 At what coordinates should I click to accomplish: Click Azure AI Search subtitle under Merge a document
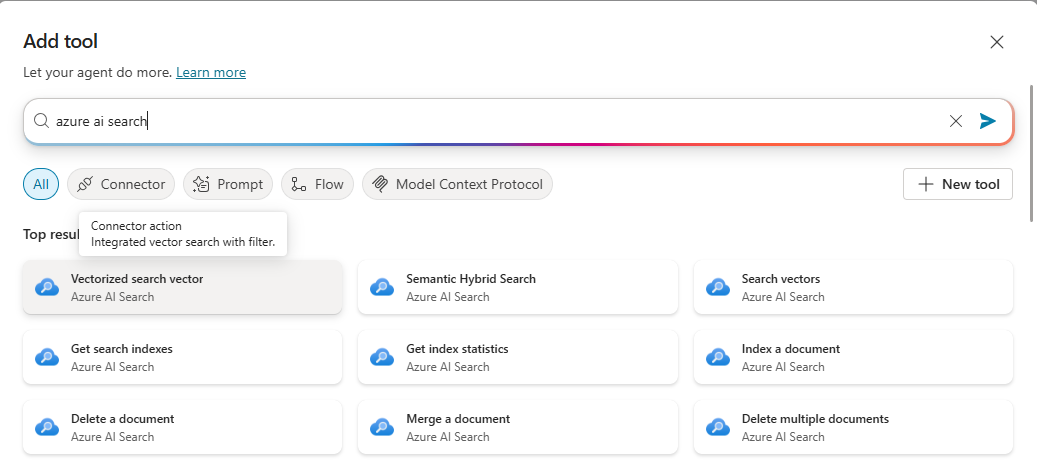(448, 437)
